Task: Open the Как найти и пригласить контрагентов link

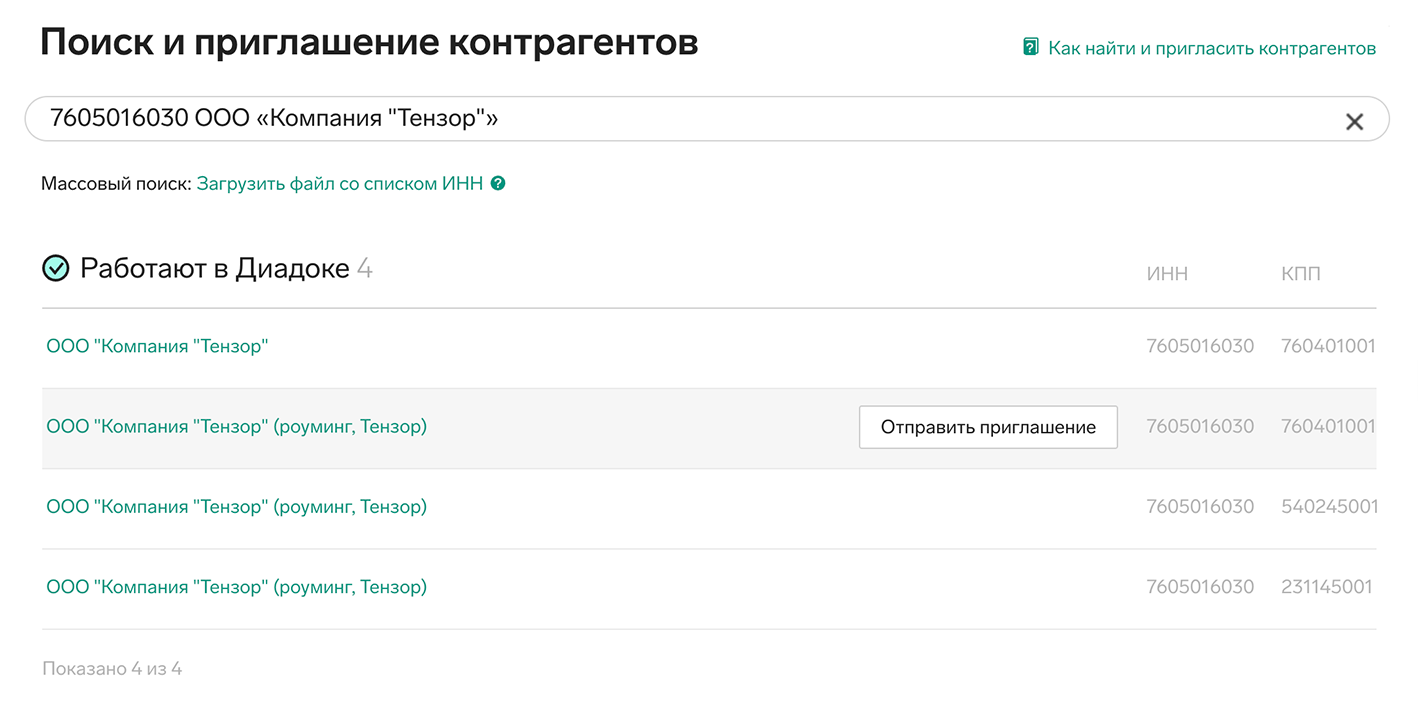Action: click(x=1212, y=48)
